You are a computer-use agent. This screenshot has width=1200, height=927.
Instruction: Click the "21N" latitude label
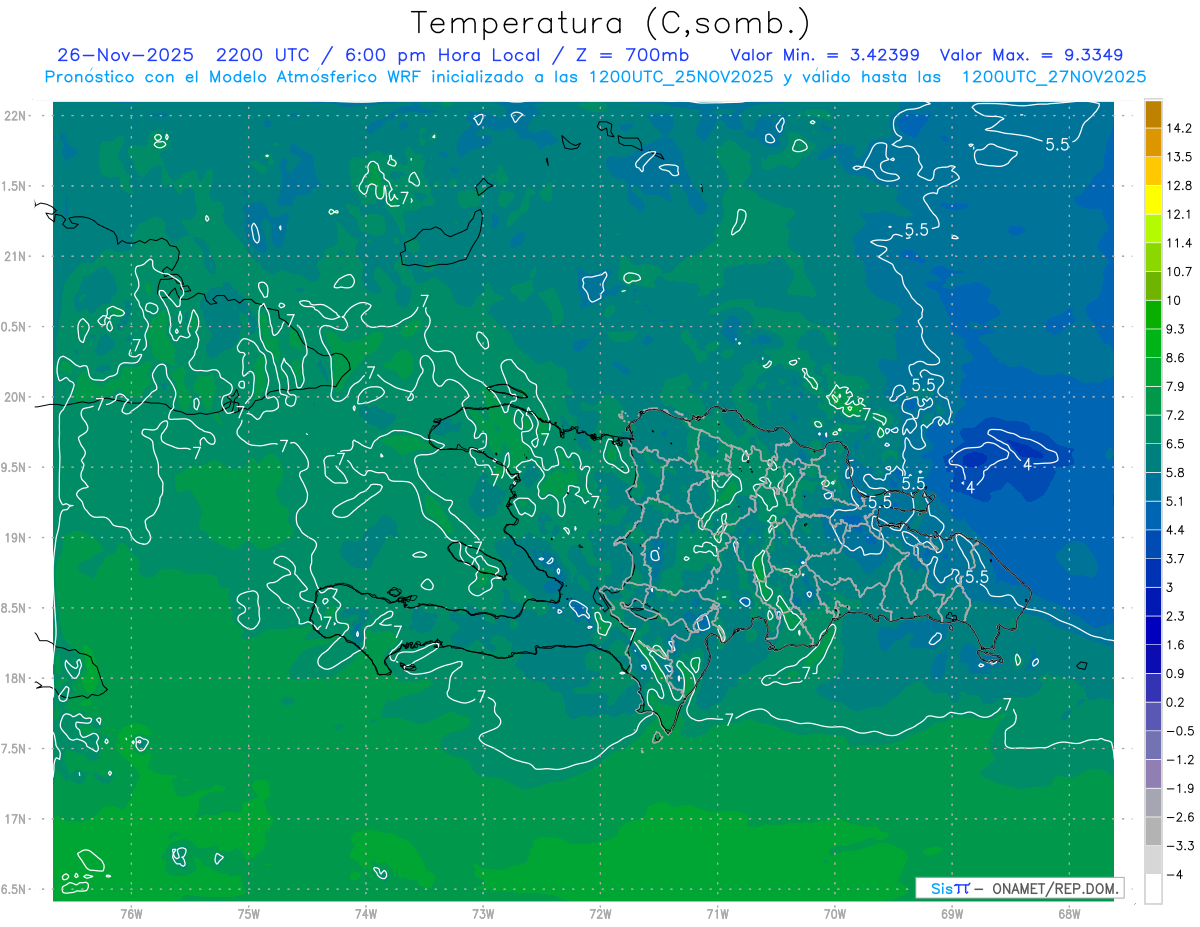15,257
